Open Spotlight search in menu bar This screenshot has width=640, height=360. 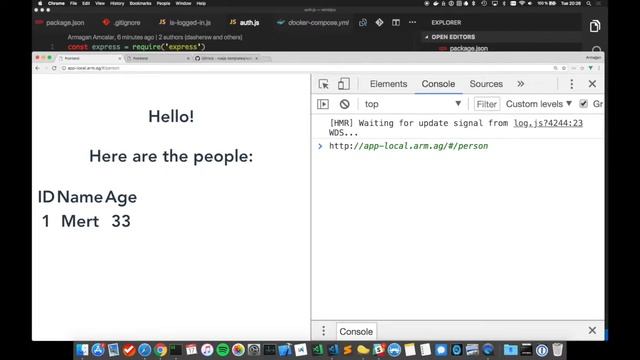(x=589, y=3)
